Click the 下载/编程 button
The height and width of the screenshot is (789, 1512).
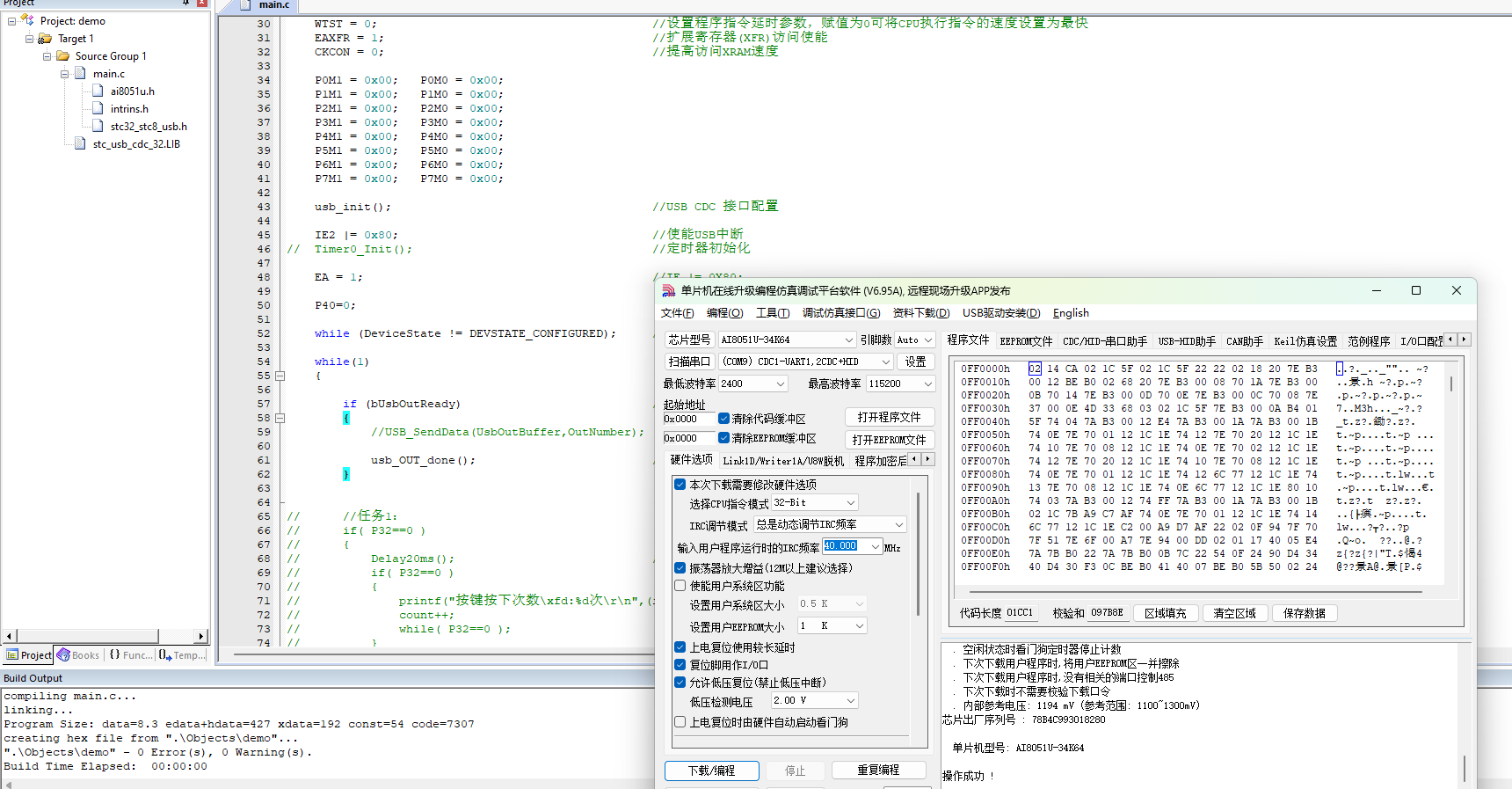tap(711, 771)
